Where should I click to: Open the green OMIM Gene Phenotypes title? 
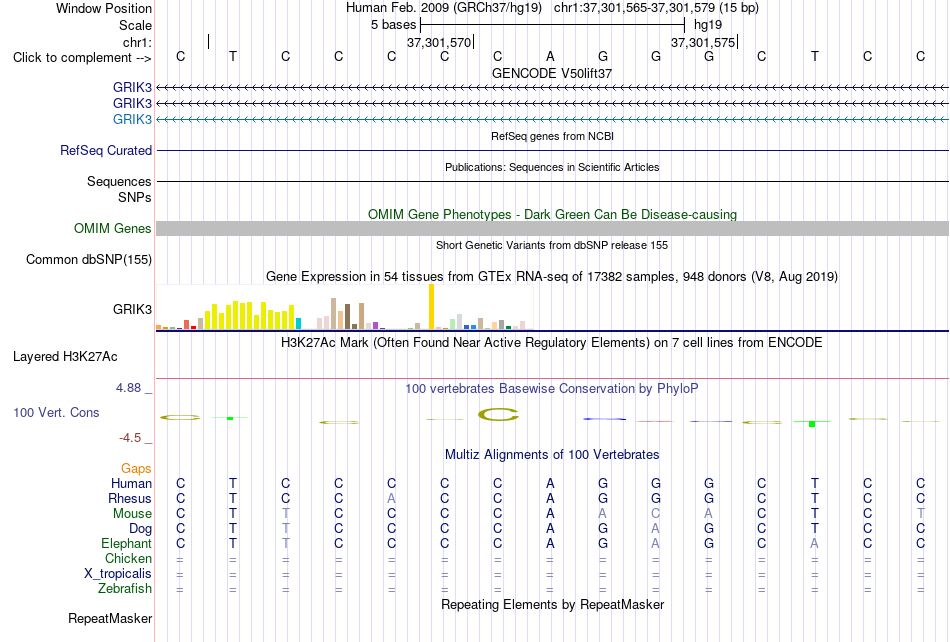[552, 214]
